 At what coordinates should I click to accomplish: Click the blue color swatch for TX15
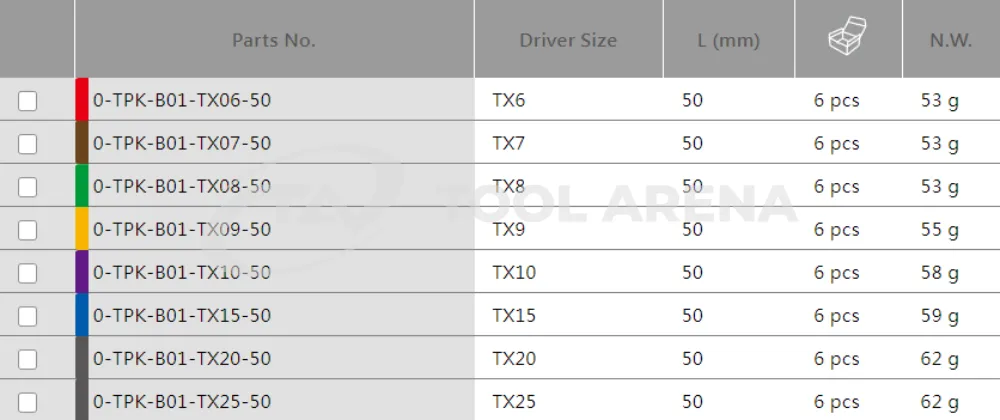[82, 315]
